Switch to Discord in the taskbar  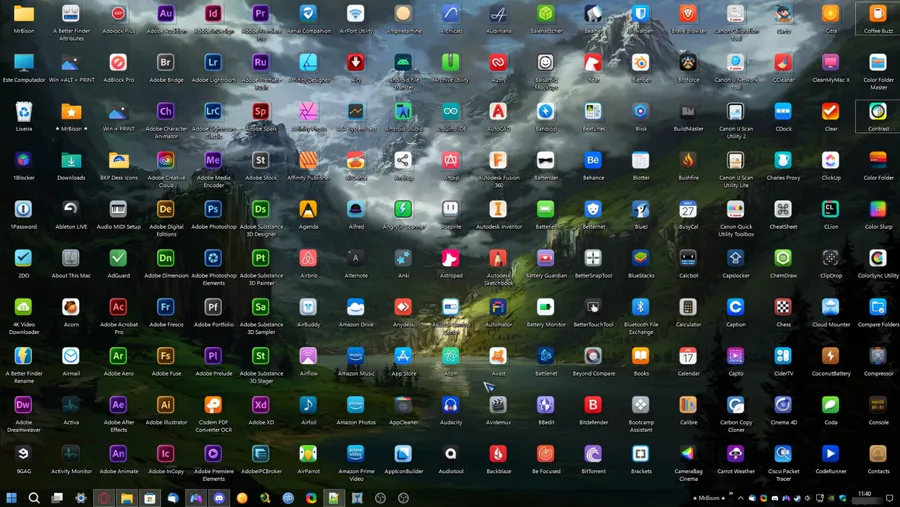point(219,498)
